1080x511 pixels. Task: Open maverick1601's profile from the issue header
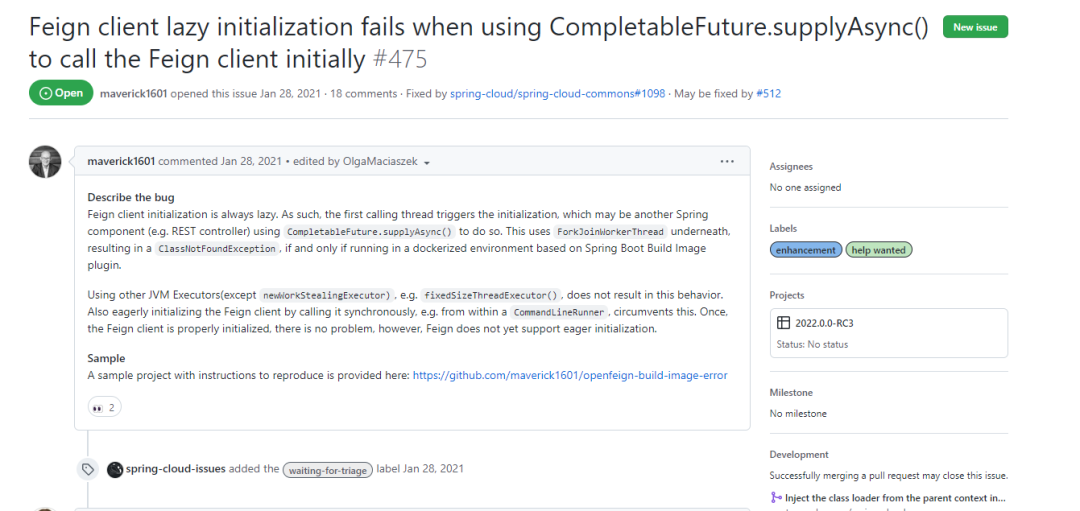[133, 94]
